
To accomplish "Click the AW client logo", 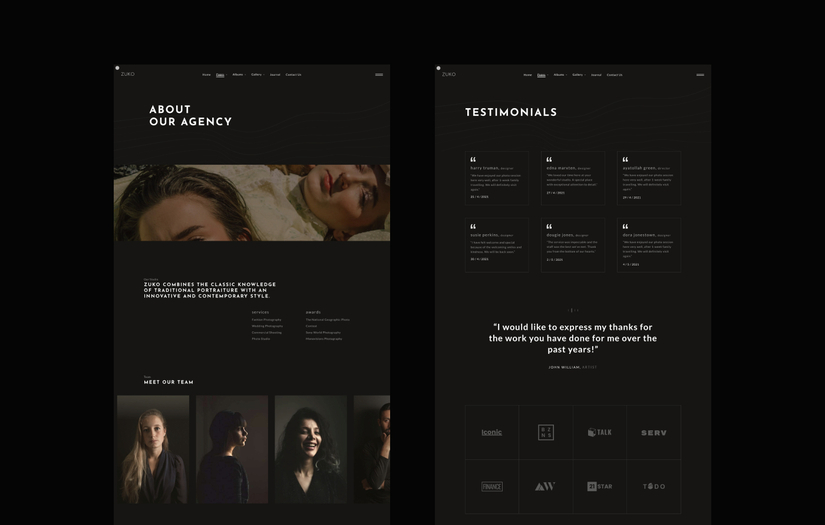I will pos(545,487).
